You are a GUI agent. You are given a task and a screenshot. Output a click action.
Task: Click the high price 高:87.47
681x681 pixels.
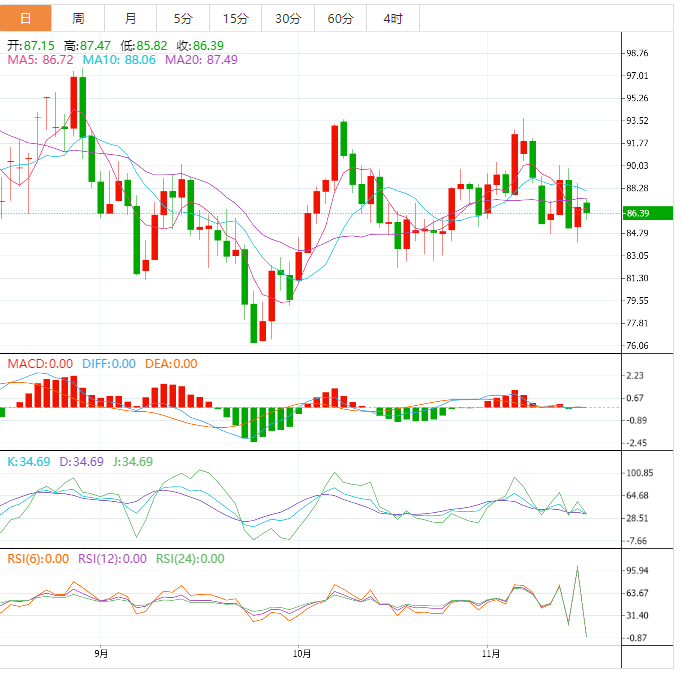point(87,46)
